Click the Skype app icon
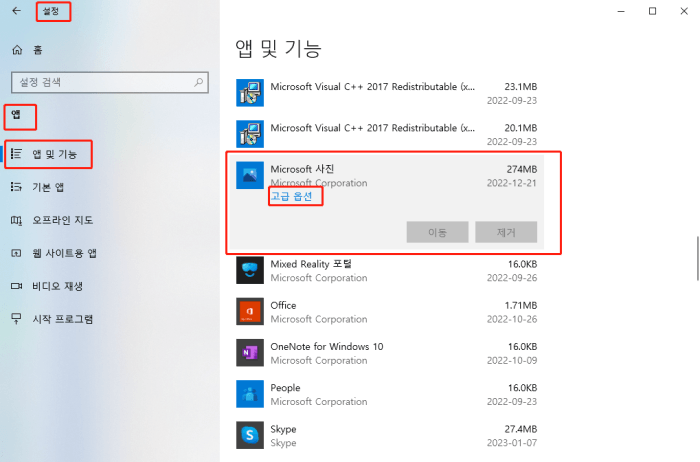Image resolution: width=700 pixels, height=462 pixels. click(x=250, y=435)
